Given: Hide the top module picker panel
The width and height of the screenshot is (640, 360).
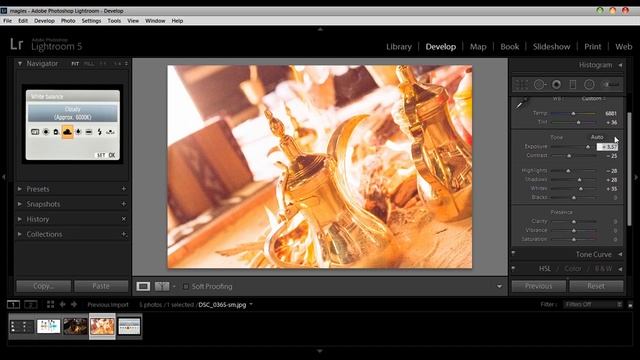Looking at the screenshot, I should [x=320, y=29].
